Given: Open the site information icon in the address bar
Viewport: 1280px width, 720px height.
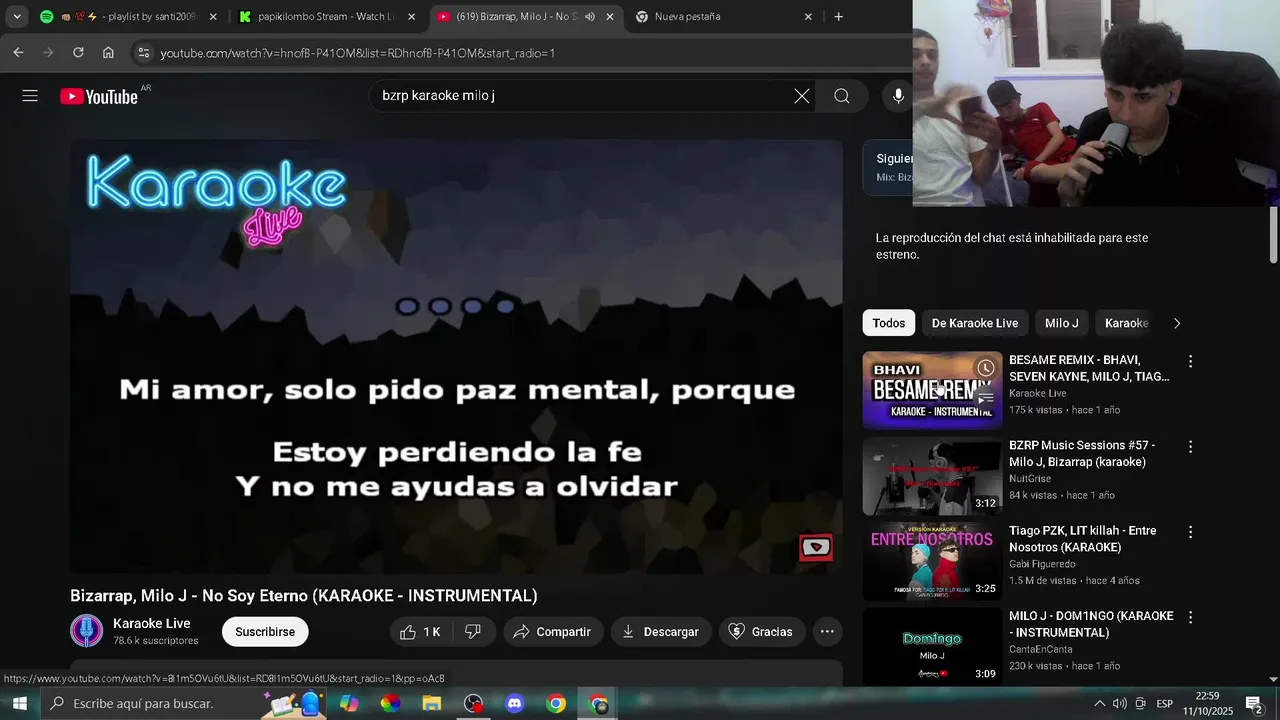Looking at the screenshot, I should (143, 52).
